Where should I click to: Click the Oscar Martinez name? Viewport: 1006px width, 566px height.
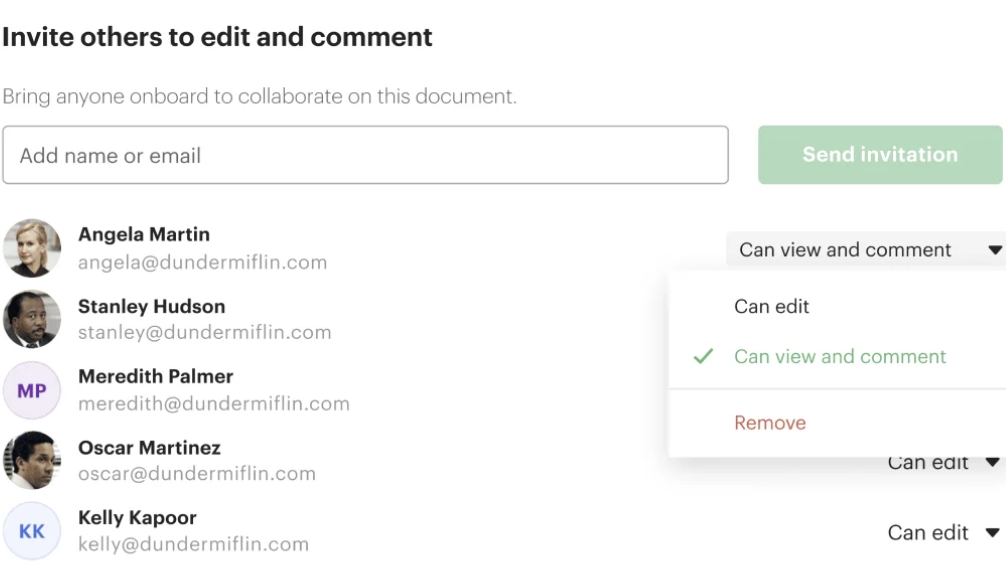coord(149,447)
